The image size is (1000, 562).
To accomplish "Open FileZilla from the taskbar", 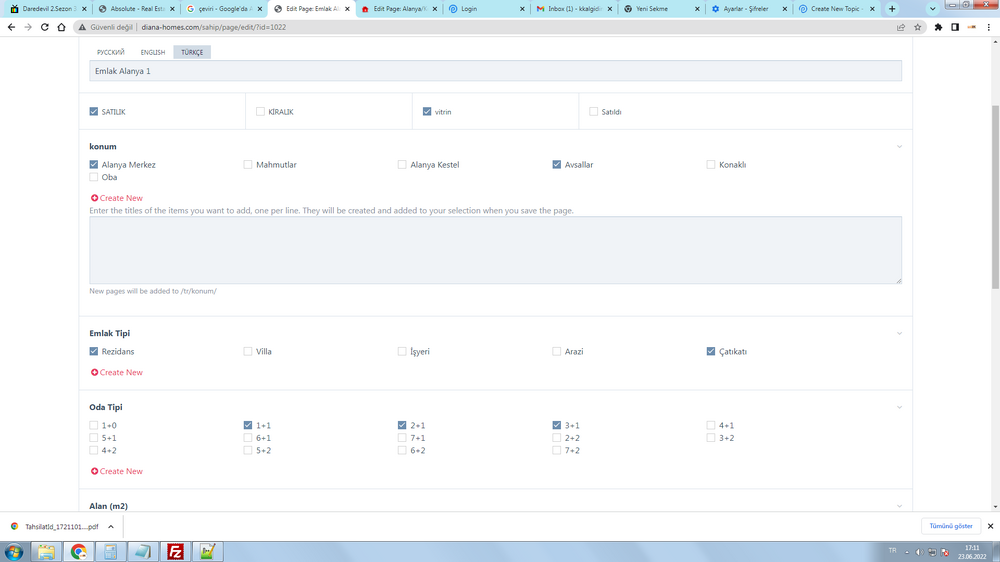I will tap(175, 551).
